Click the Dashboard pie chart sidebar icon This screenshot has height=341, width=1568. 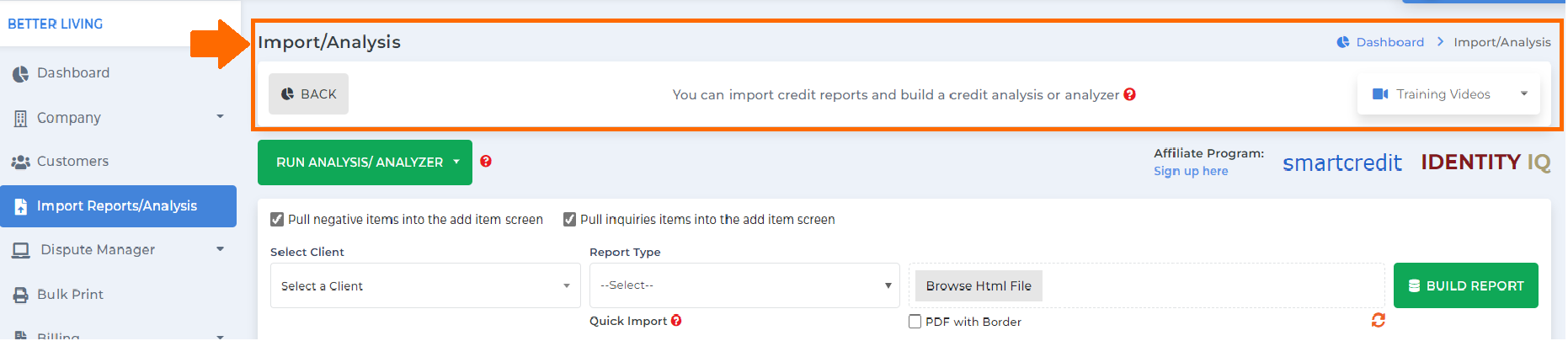[x=20, y=74]
